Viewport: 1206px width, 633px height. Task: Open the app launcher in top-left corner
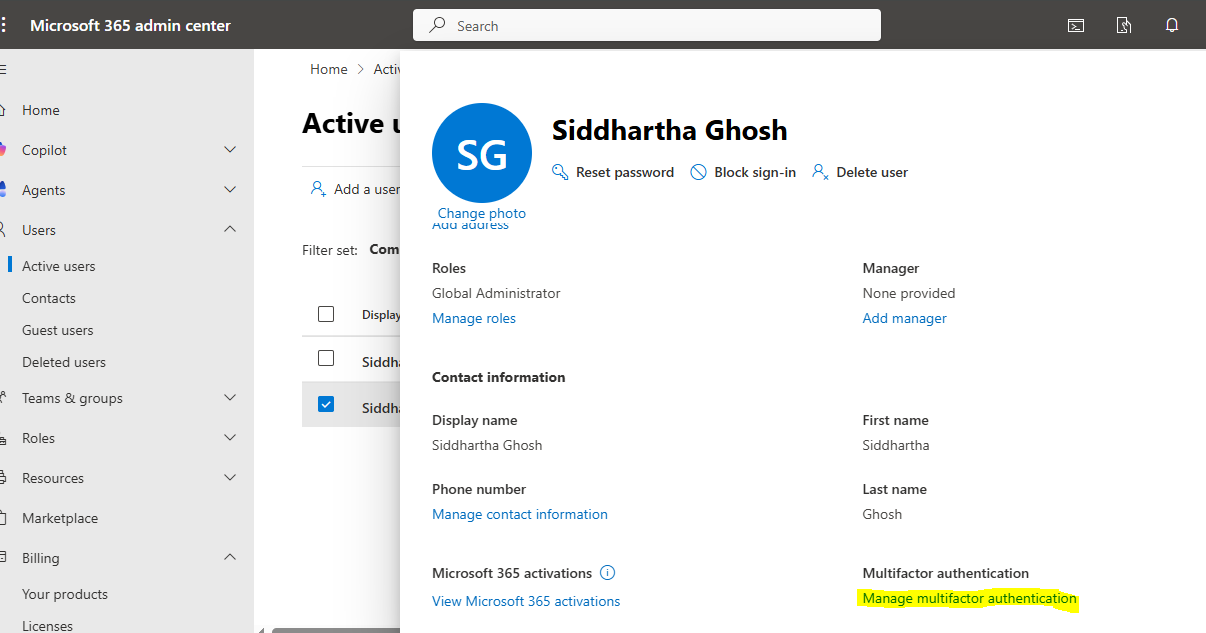click(5, 25)
